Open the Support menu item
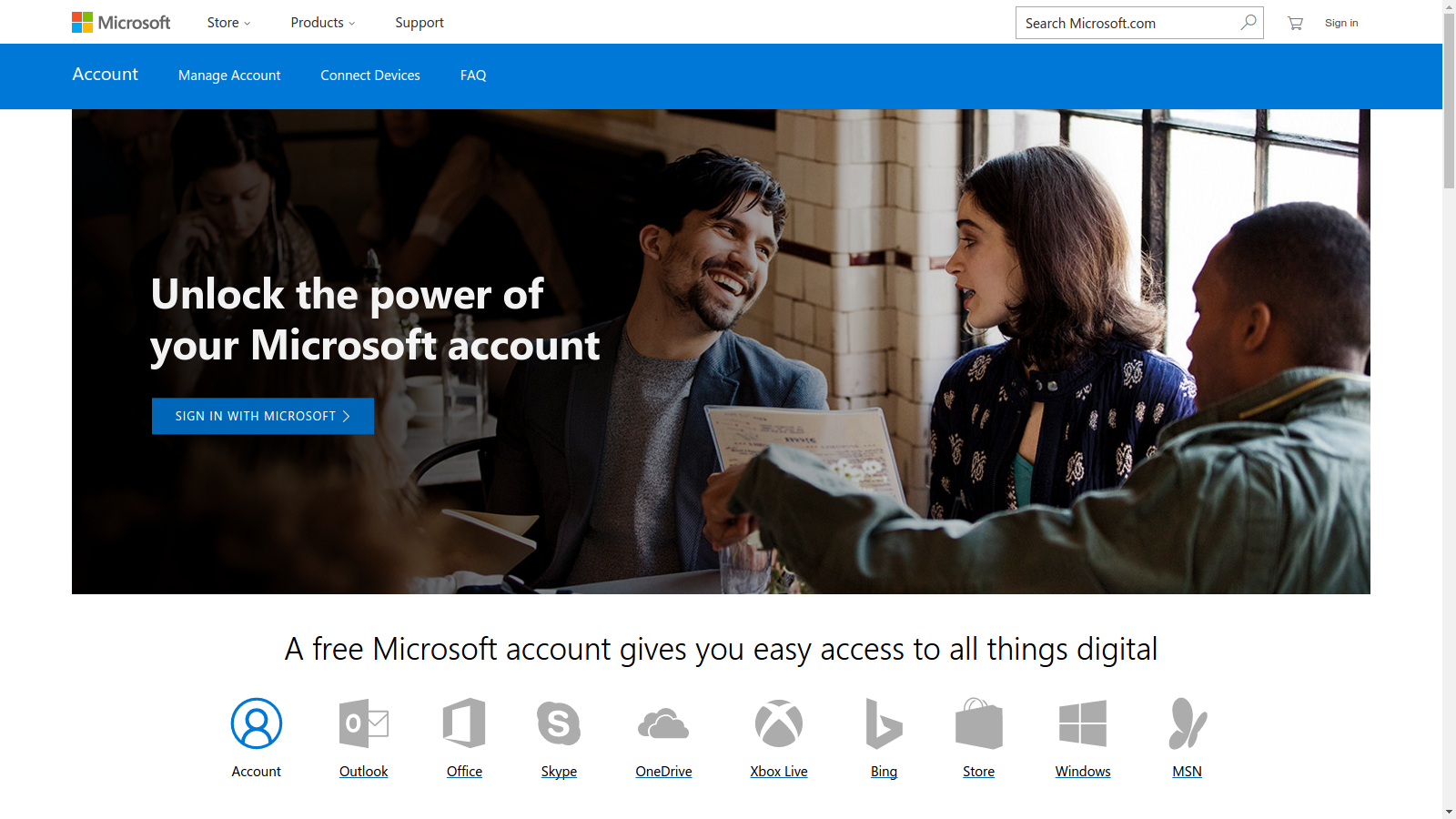Screen dimensions: 1456x819 coord(420,23)
